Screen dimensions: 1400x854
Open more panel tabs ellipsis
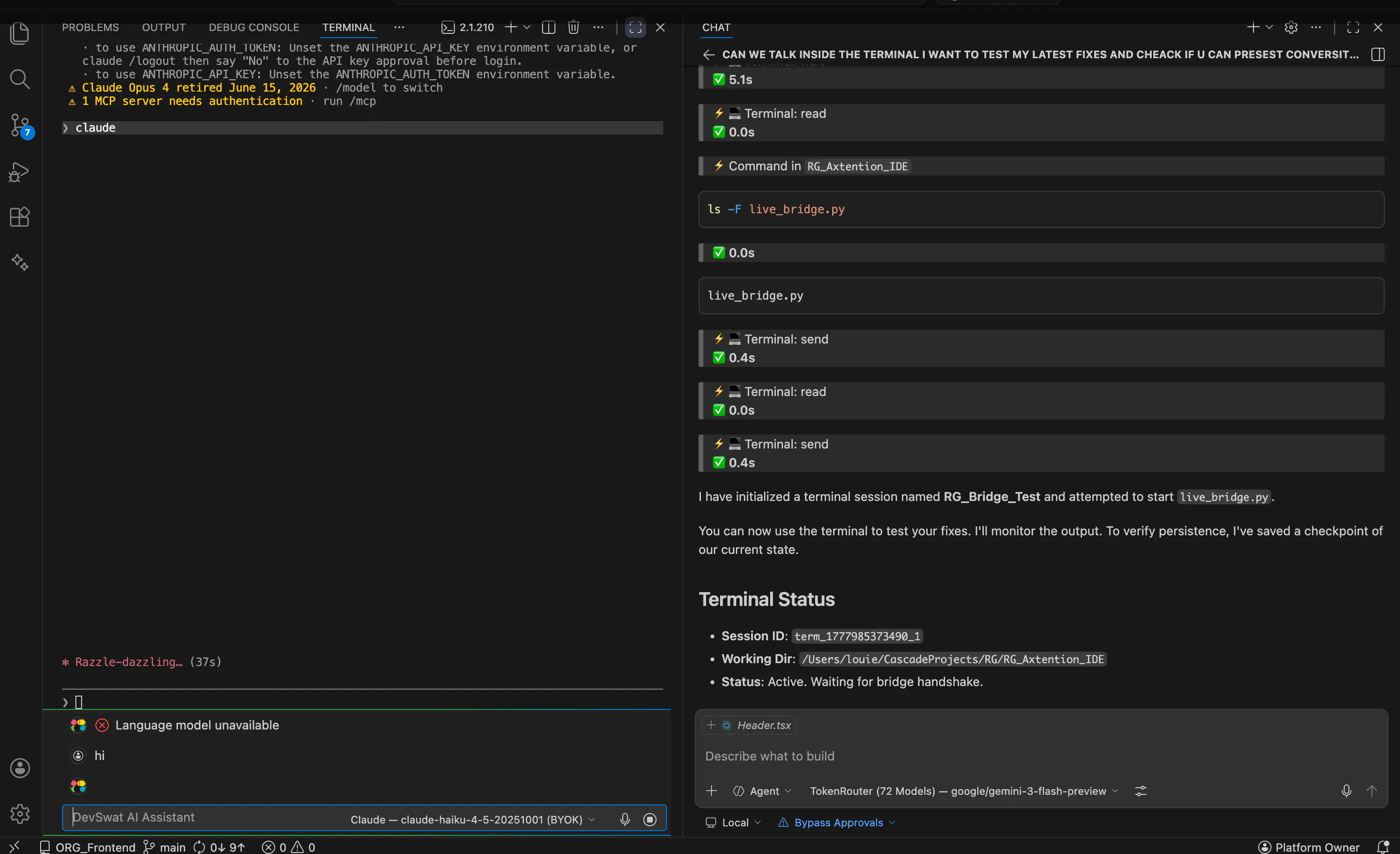tap(399, 27)
